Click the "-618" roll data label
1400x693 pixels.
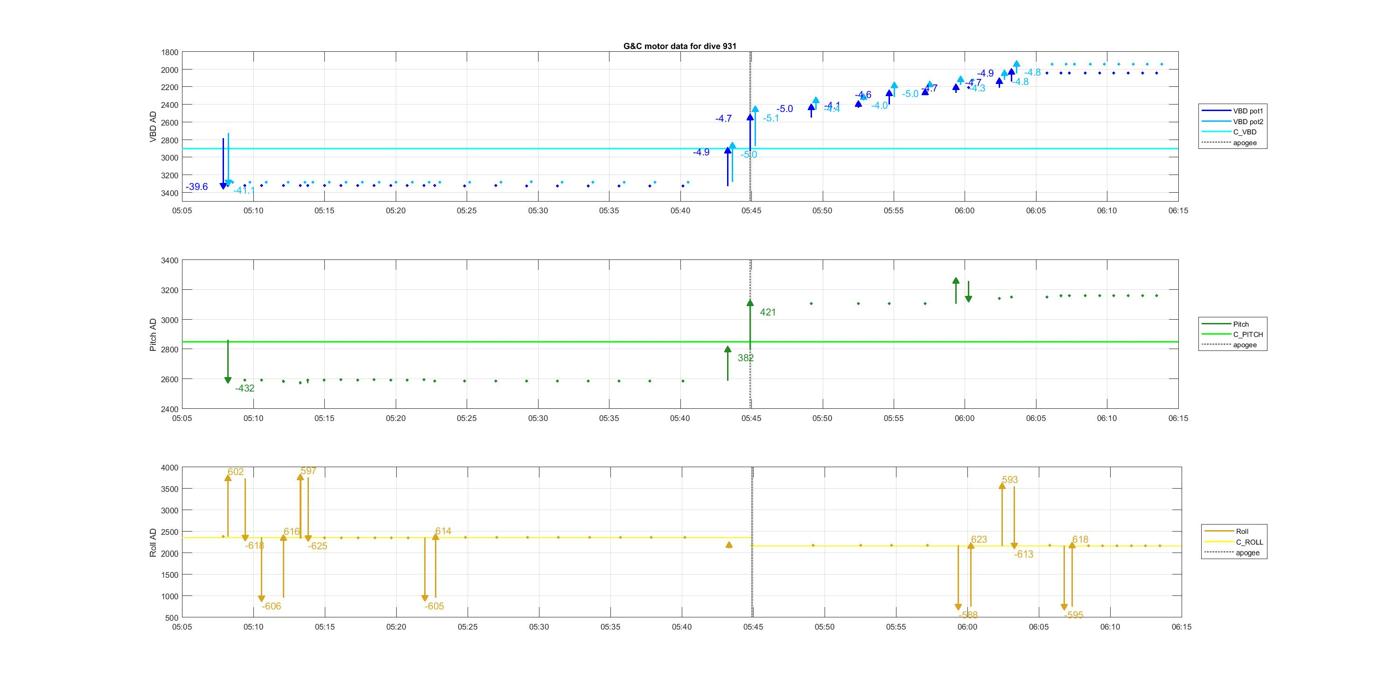point(255,545)
